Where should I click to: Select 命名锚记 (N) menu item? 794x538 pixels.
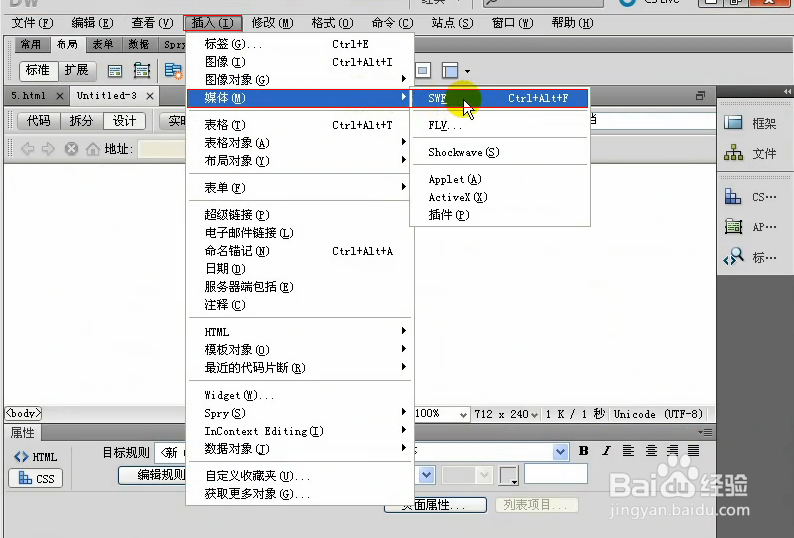299,251
